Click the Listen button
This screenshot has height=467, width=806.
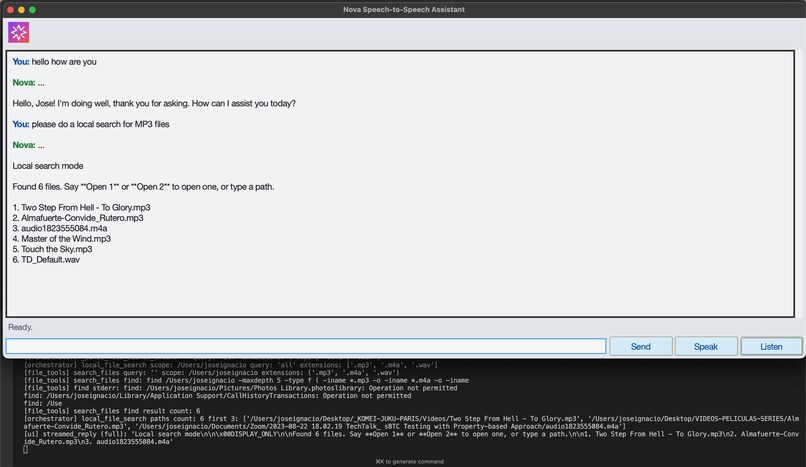(771, 347)
